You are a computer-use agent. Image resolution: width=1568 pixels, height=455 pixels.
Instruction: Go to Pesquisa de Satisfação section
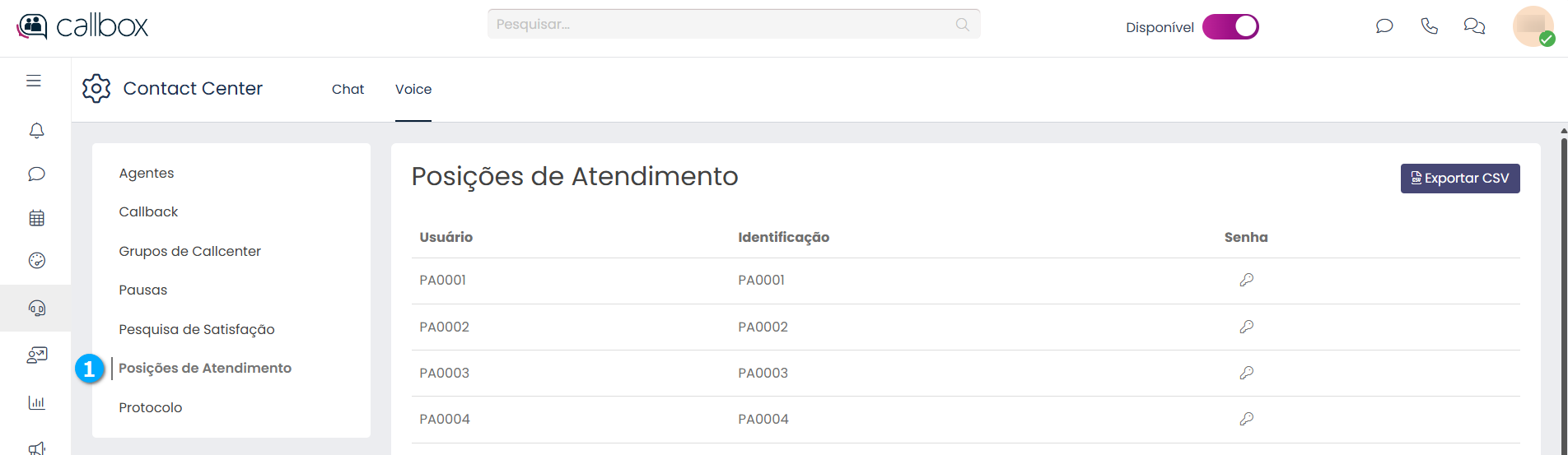[197, 329]
